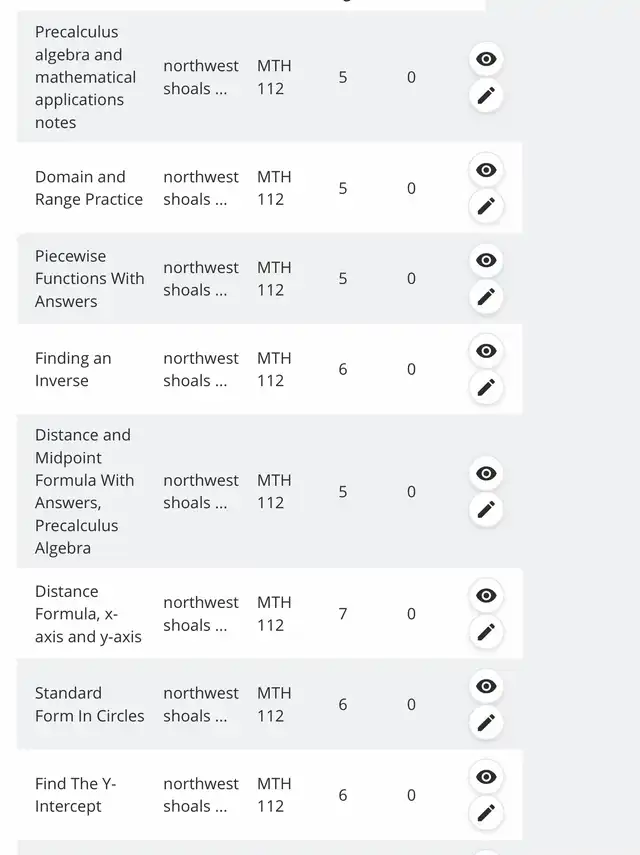The height and width of the screenshot is (855, 640).
Task: Select the Domain and Range Practice title
Action: [x=89, y=188]
